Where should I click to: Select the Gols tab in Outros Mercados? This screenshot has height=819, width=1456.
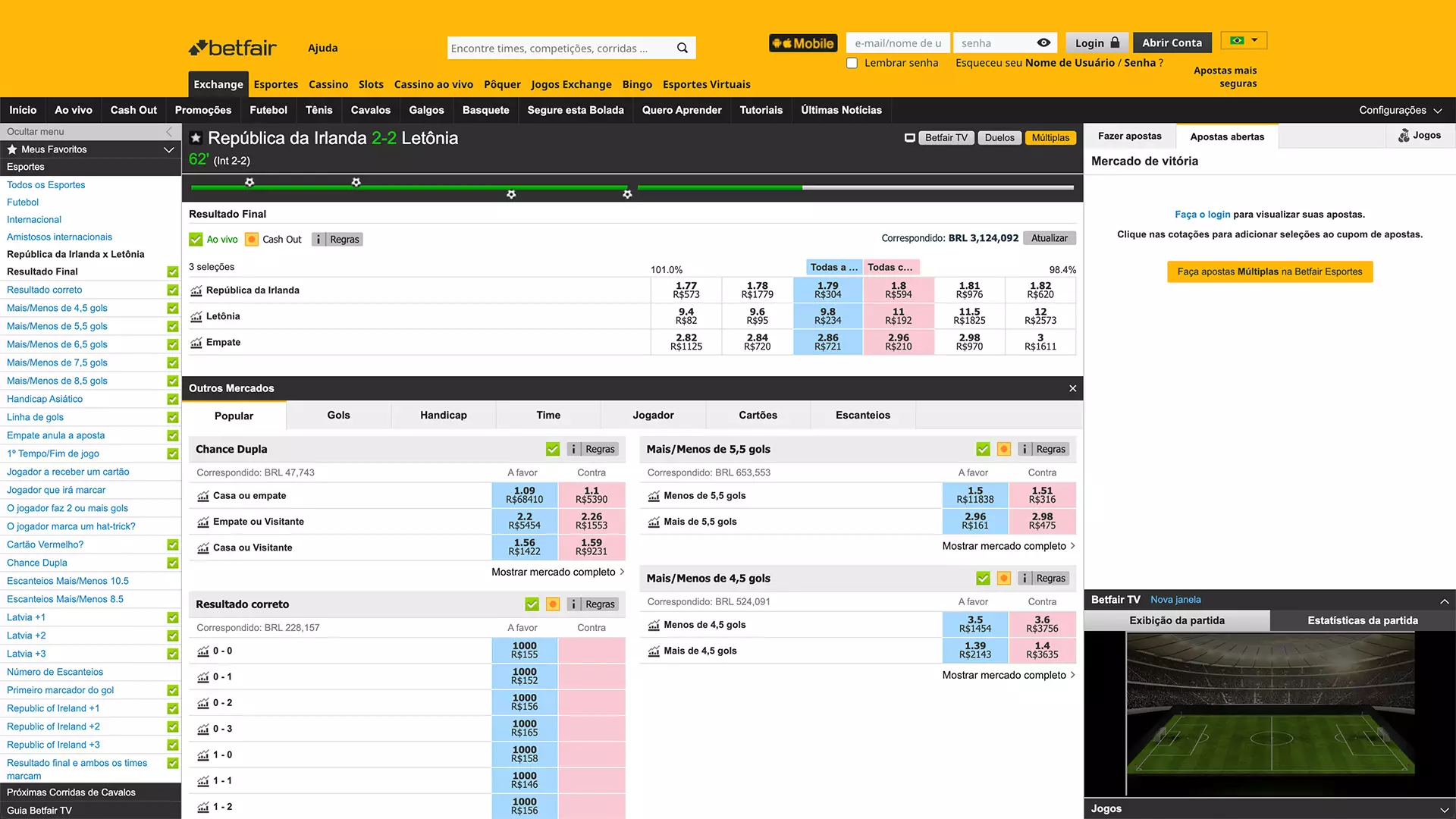point(338,414)
